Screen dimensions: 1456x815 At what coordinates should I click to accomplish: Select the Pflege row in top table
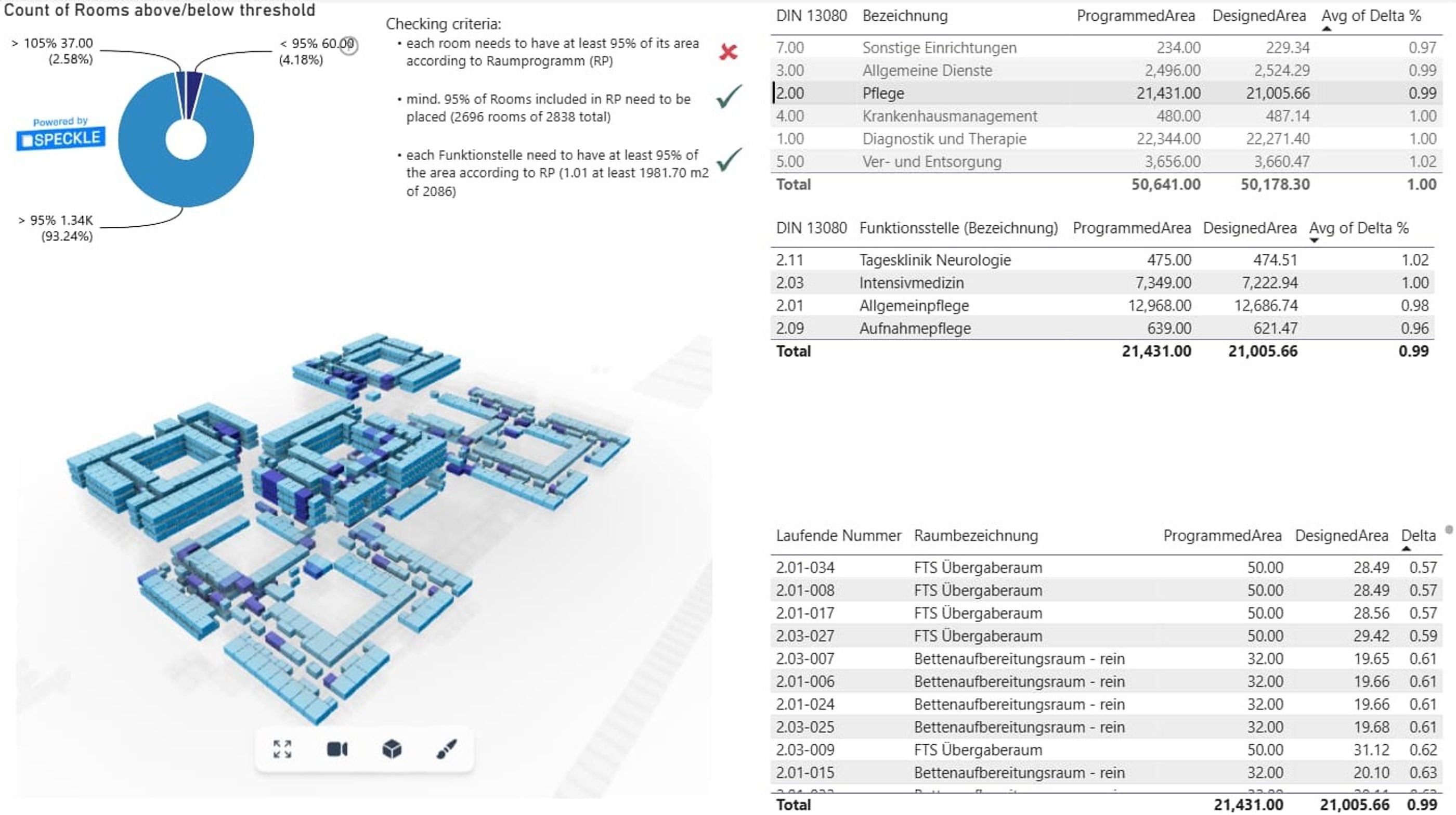[x=1106, y=93]
